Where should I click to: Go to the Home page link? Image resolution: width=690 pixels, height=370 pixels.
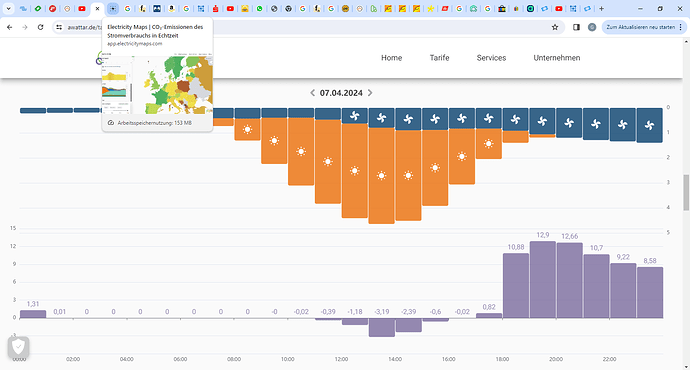tap(391, 58)
